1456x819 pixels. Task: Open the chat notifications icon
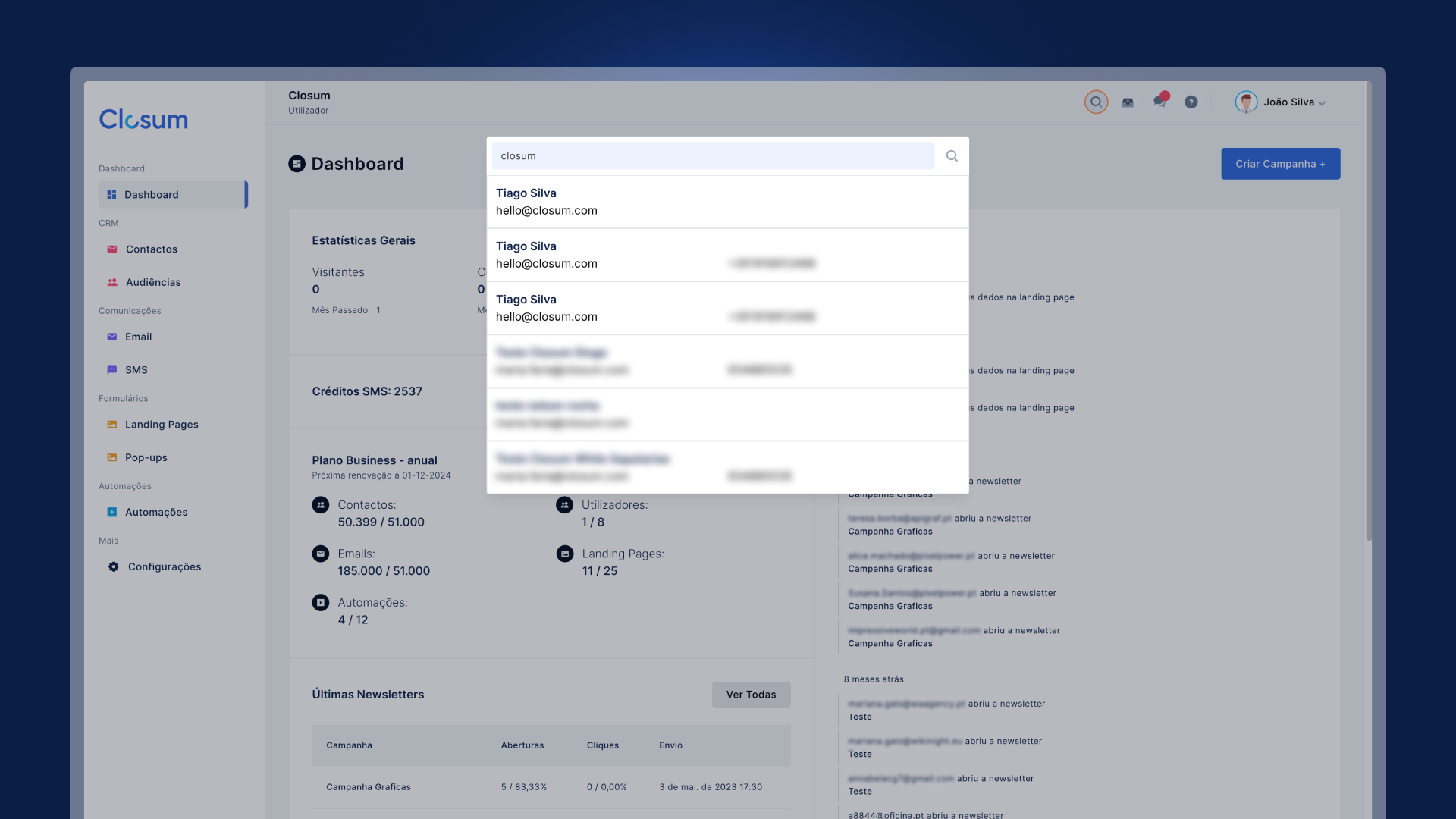pos(1160,100)
